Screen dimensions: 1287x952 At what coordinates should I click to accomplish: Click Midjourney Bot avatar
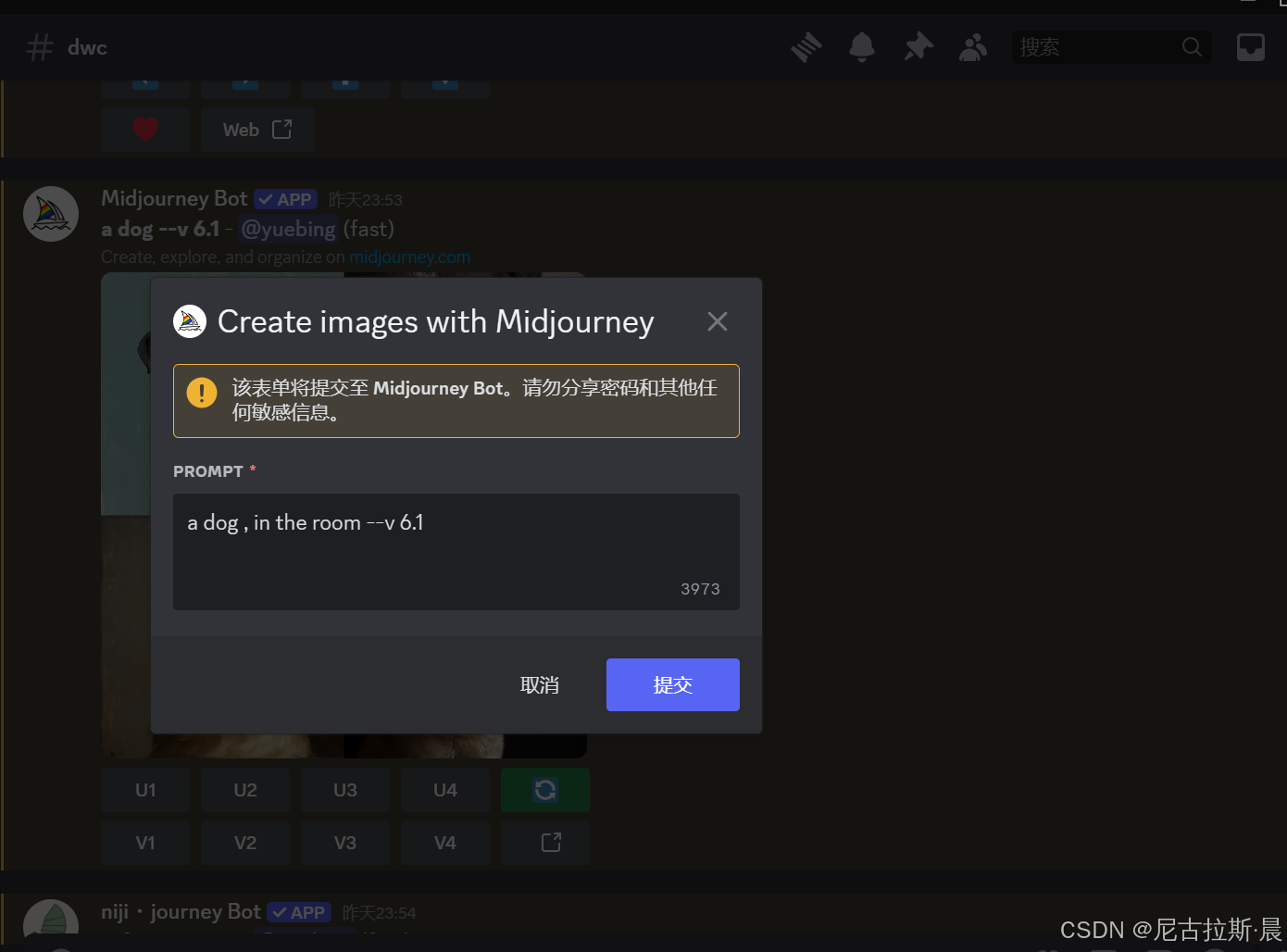point(51,214)
